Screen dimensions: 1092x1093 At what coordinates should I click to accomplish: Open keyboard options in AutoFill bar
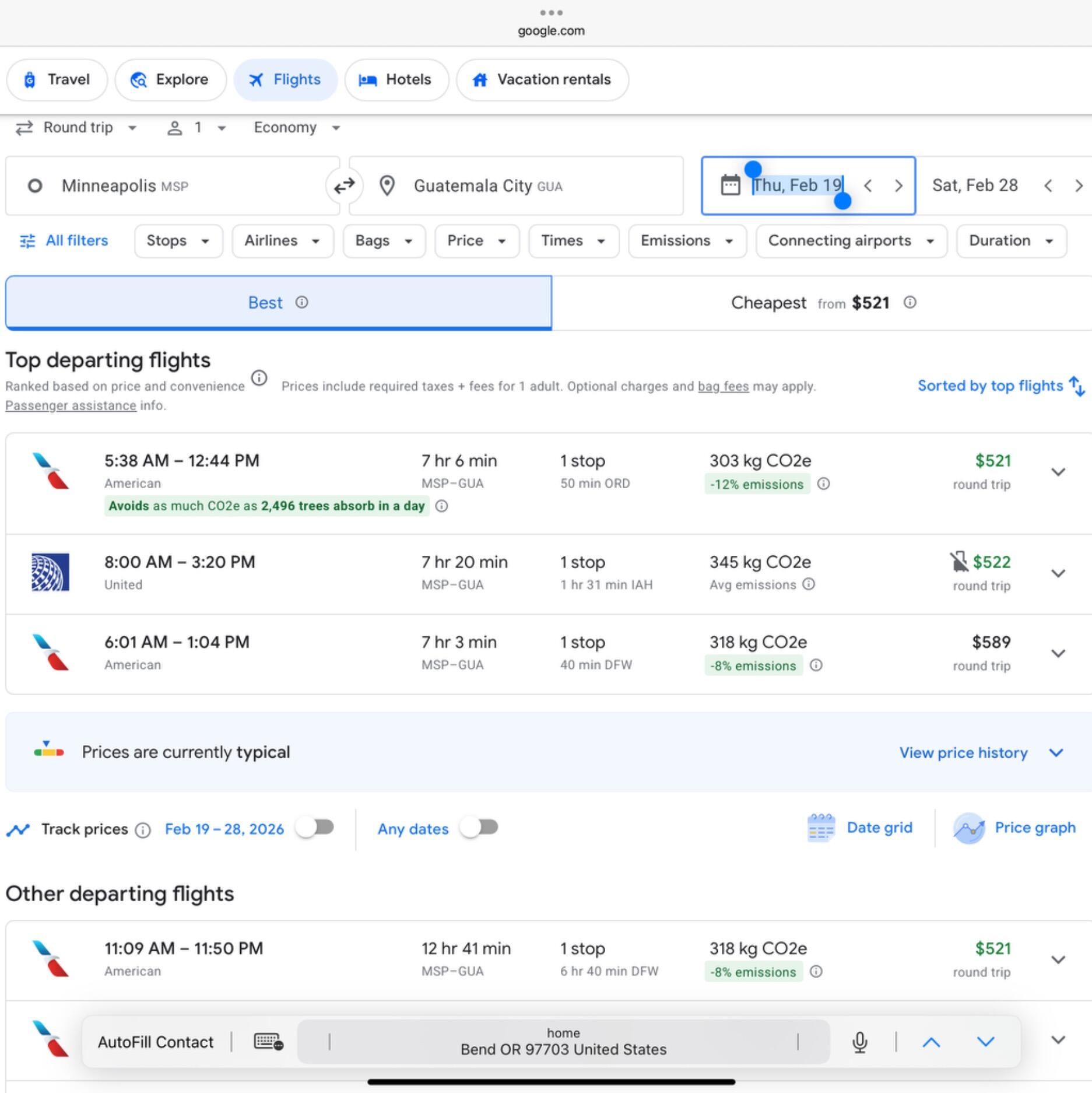pos(269,1042)
